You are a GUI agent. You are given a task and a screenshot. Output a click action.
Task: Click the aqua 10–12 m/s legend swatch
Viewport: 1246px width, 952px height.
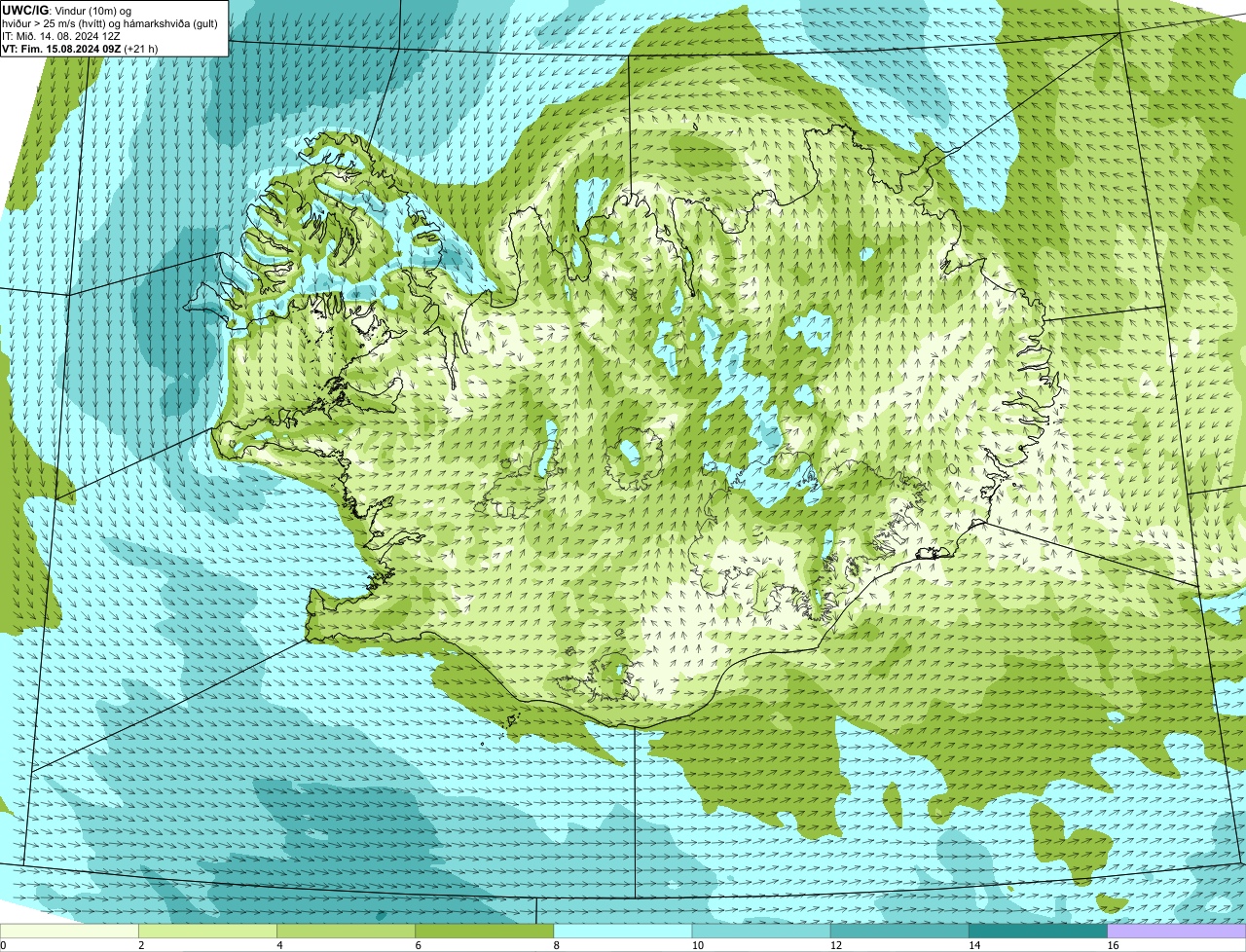(761, 932)
